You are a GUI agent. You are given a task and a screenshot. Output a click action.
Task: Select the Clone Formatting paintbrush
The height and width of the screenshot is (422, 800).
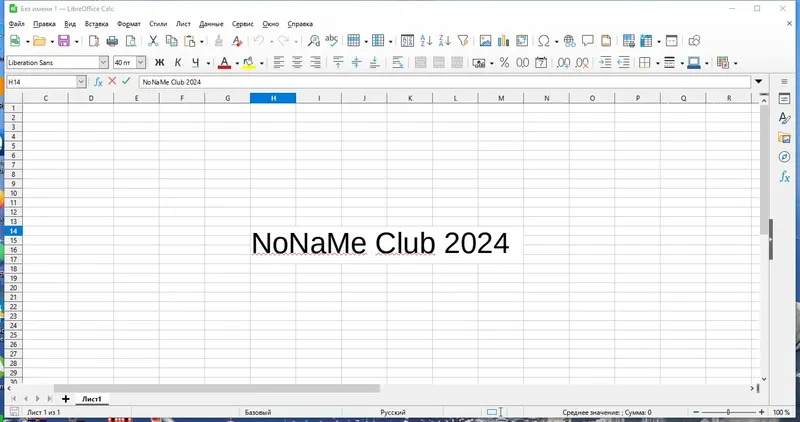218,41
